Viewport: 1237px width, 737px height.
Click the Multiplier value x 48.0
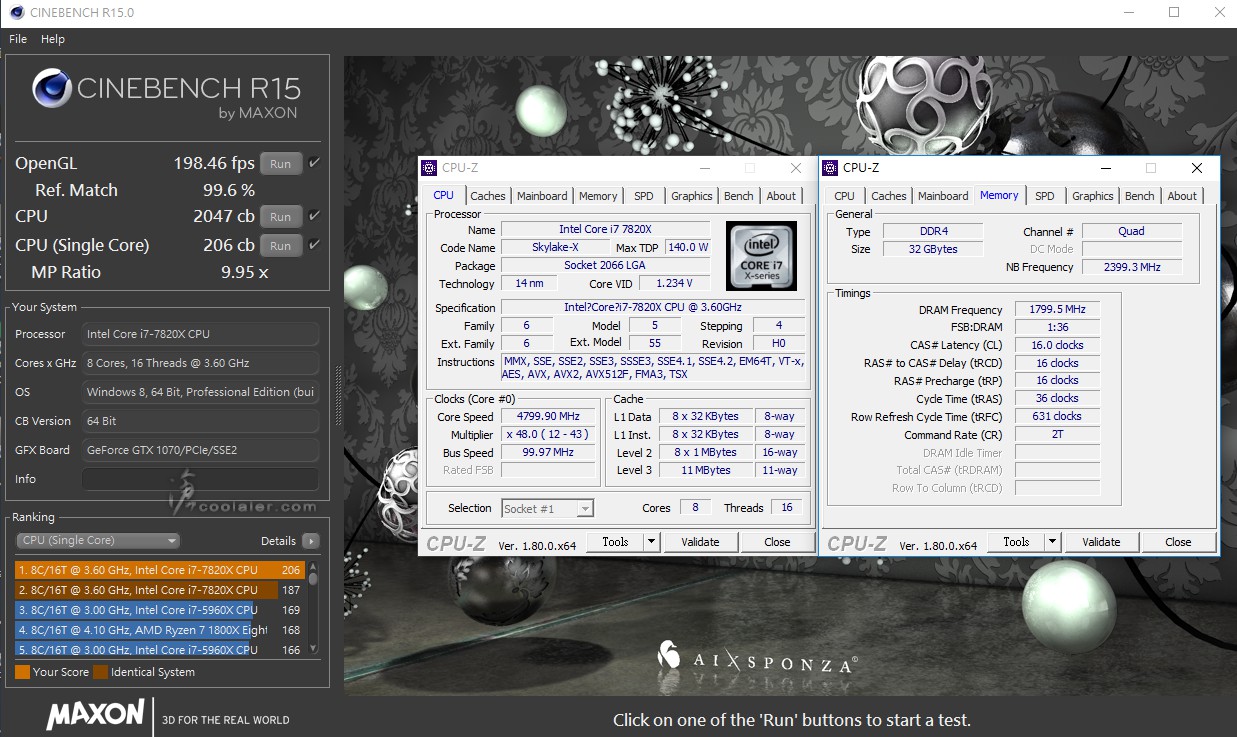coord(550,435)
